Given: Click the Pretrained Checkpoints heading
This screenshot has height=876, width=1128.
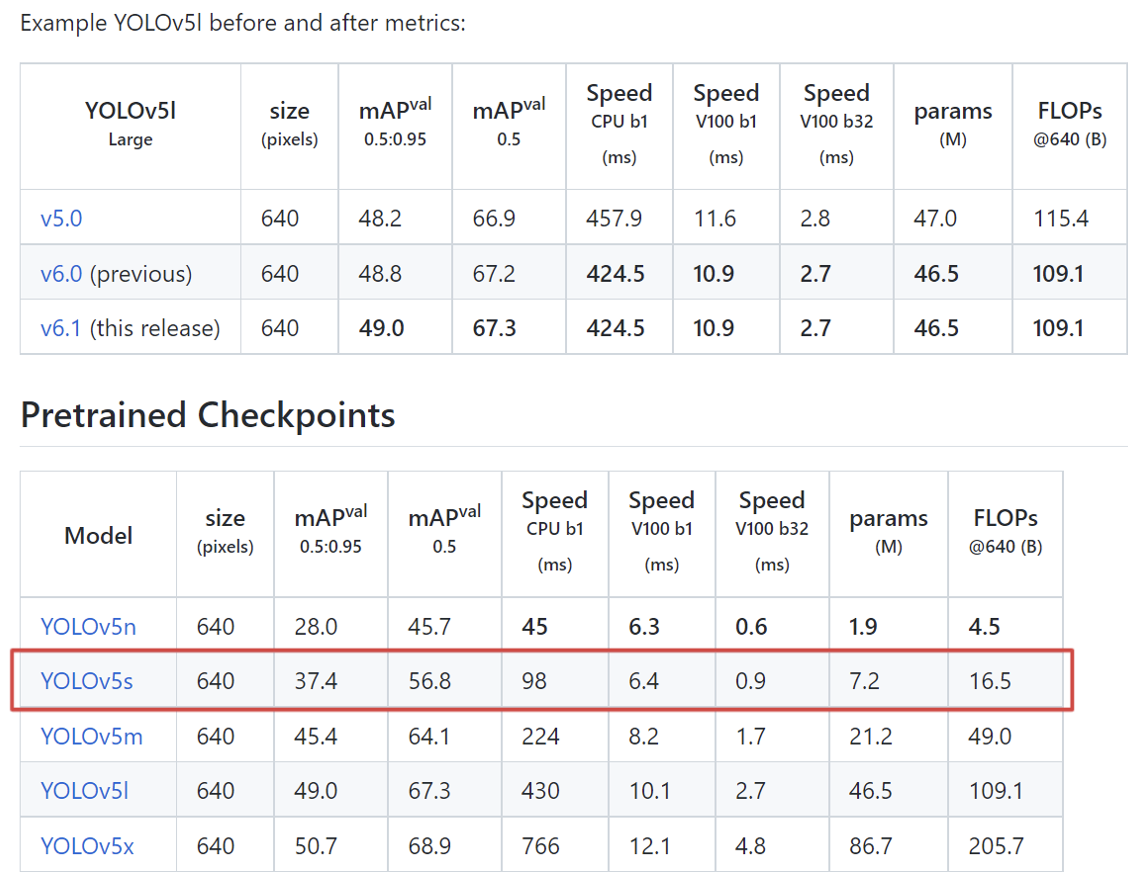Looking at the screenshot, I should pos(208,415).
